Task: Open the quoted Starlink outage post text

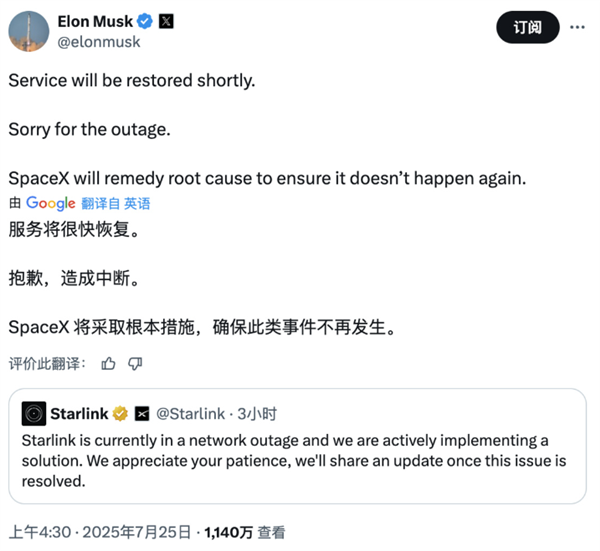Action: click(290, 460)
